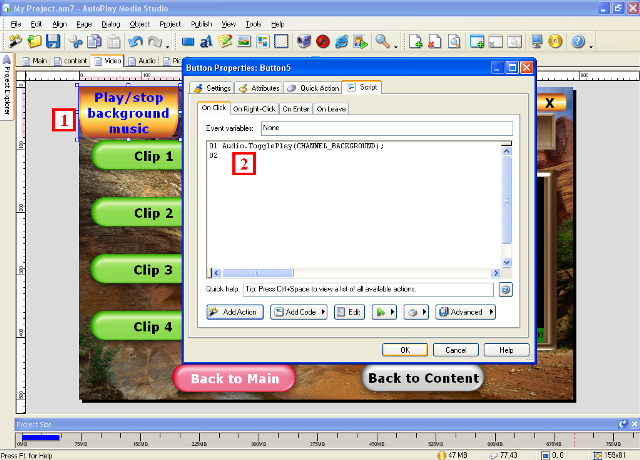The image size is (640, 460).
Task: Click the zoom magnifier toolbar icon
Action: [x=383, y=42]
